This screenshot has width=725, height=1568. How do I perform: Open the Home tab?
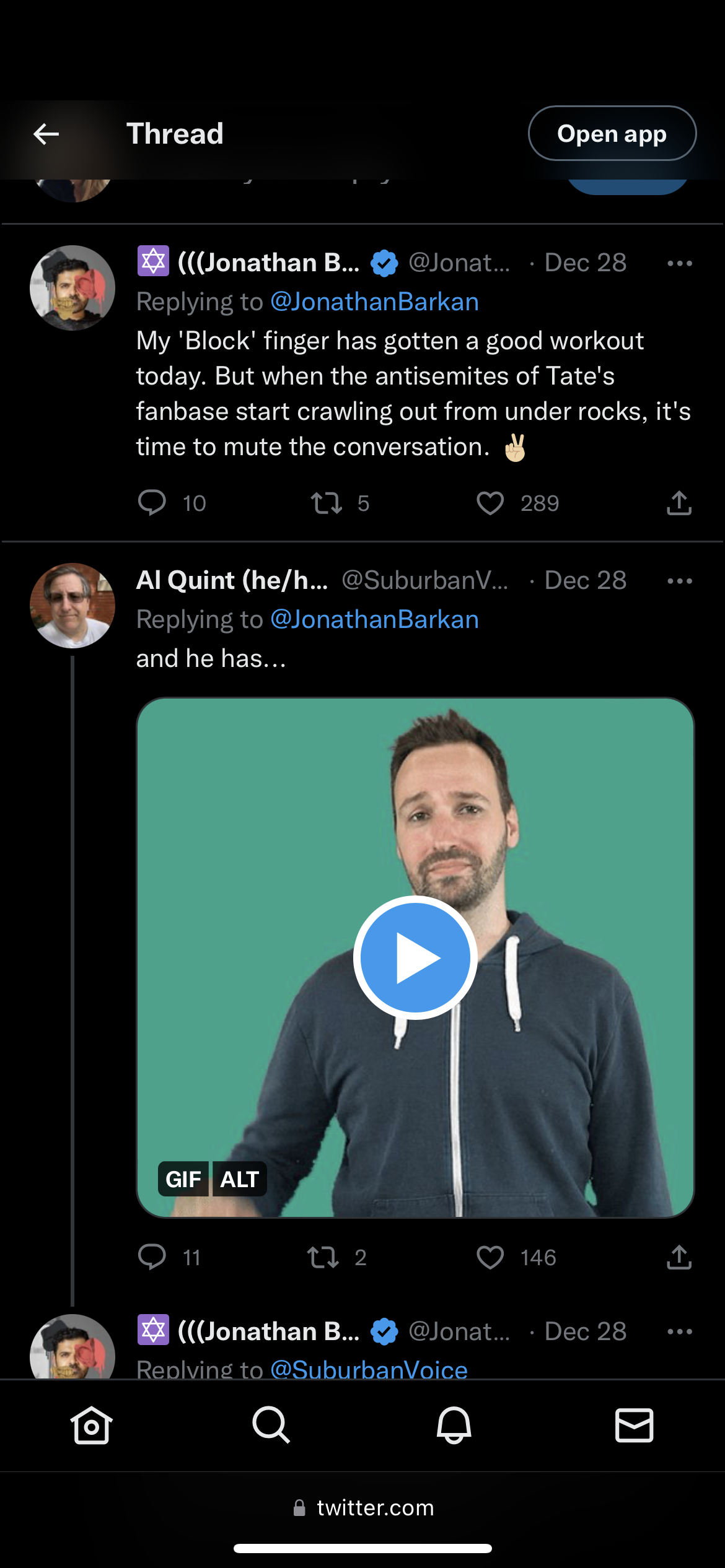(92, 1425)
